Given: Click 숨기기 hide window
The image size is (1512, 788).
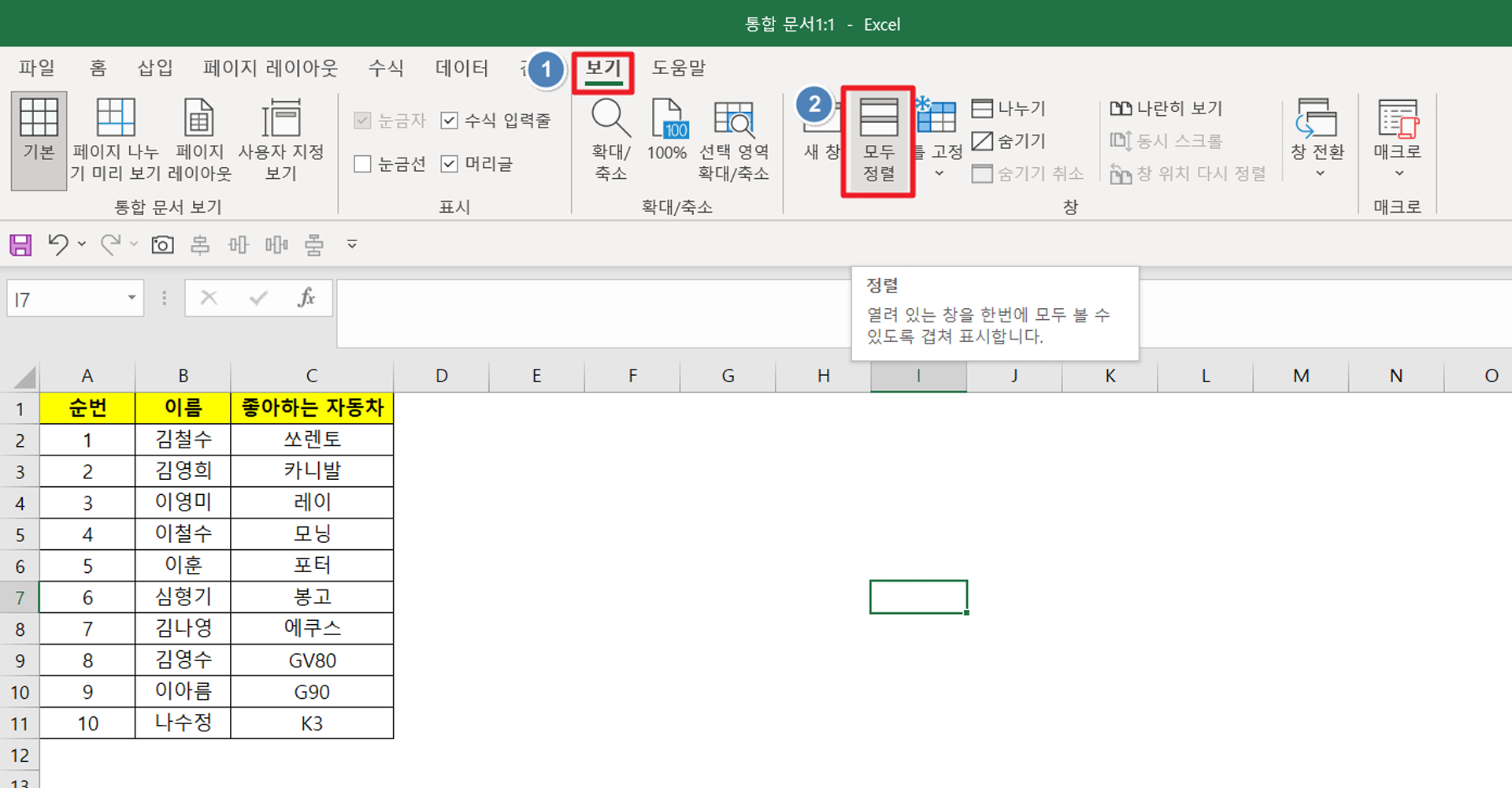Looking at the screenshot, I should [x=1009, y=141].
